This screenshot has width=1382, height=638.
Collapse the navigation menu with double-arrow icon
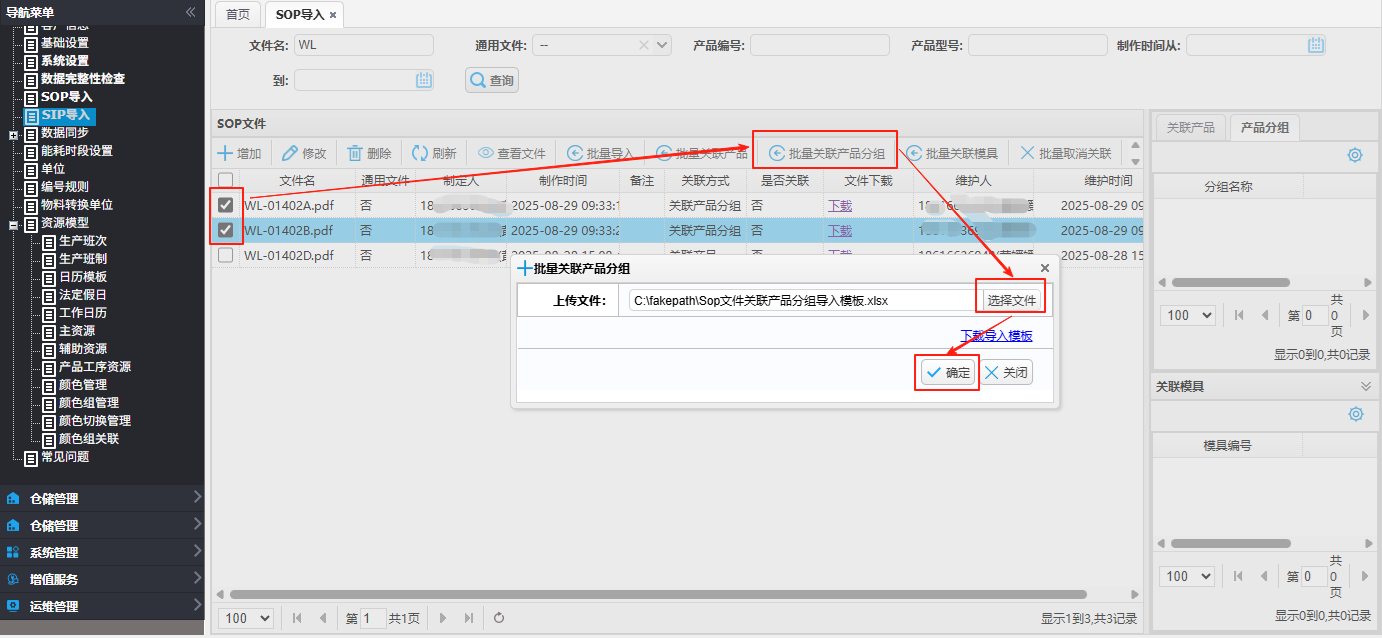pos(190,12)
